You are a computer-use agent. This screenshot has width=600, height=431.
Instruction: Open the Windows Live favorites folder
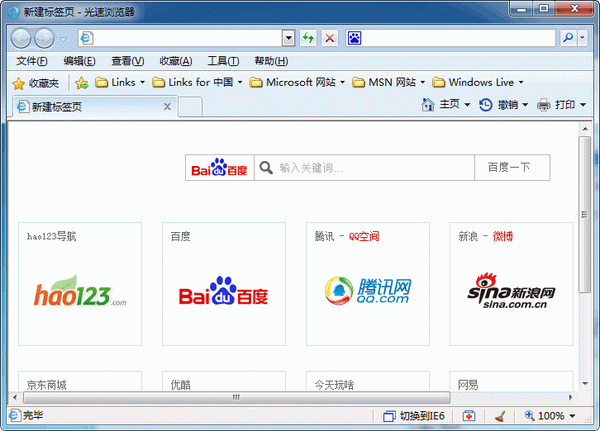coord(478,82)
